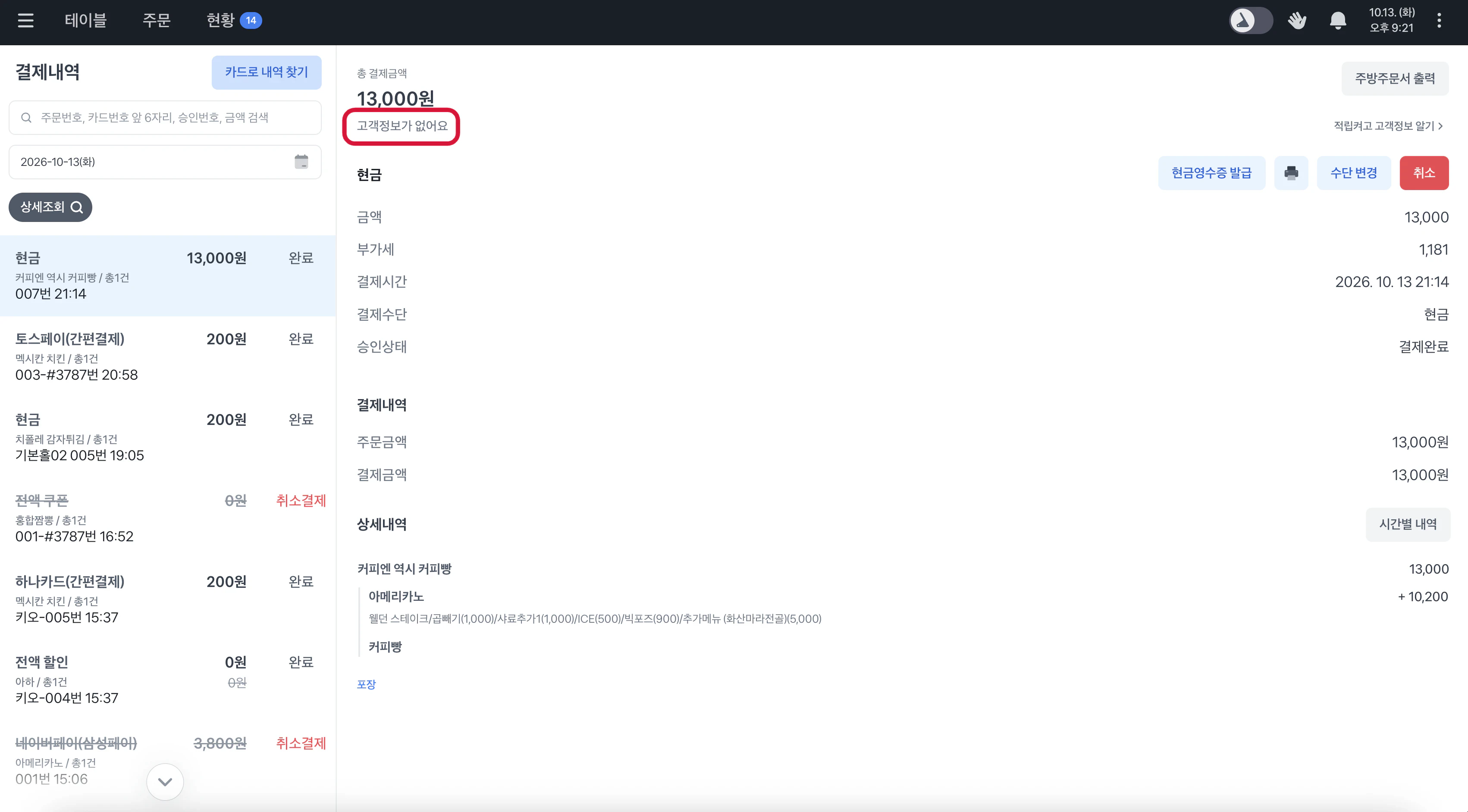Open 적립켜고 고객정보 알기 link

(x=1388, y=126)
